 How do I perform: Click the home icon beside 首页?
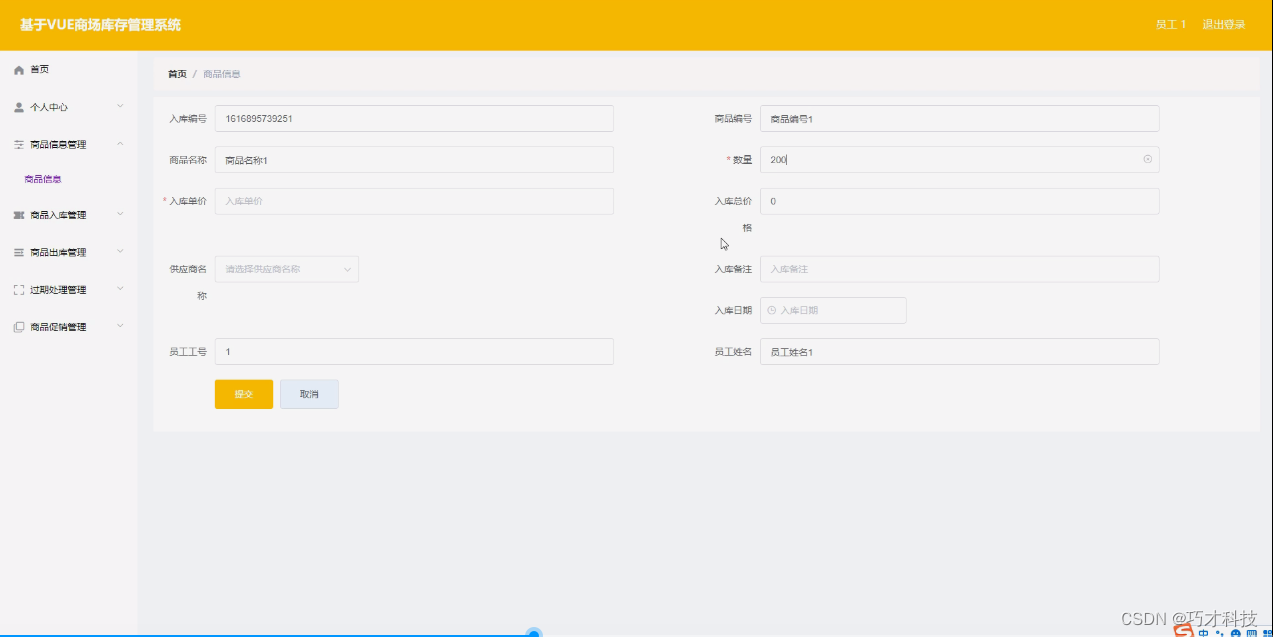coord(18,69)
